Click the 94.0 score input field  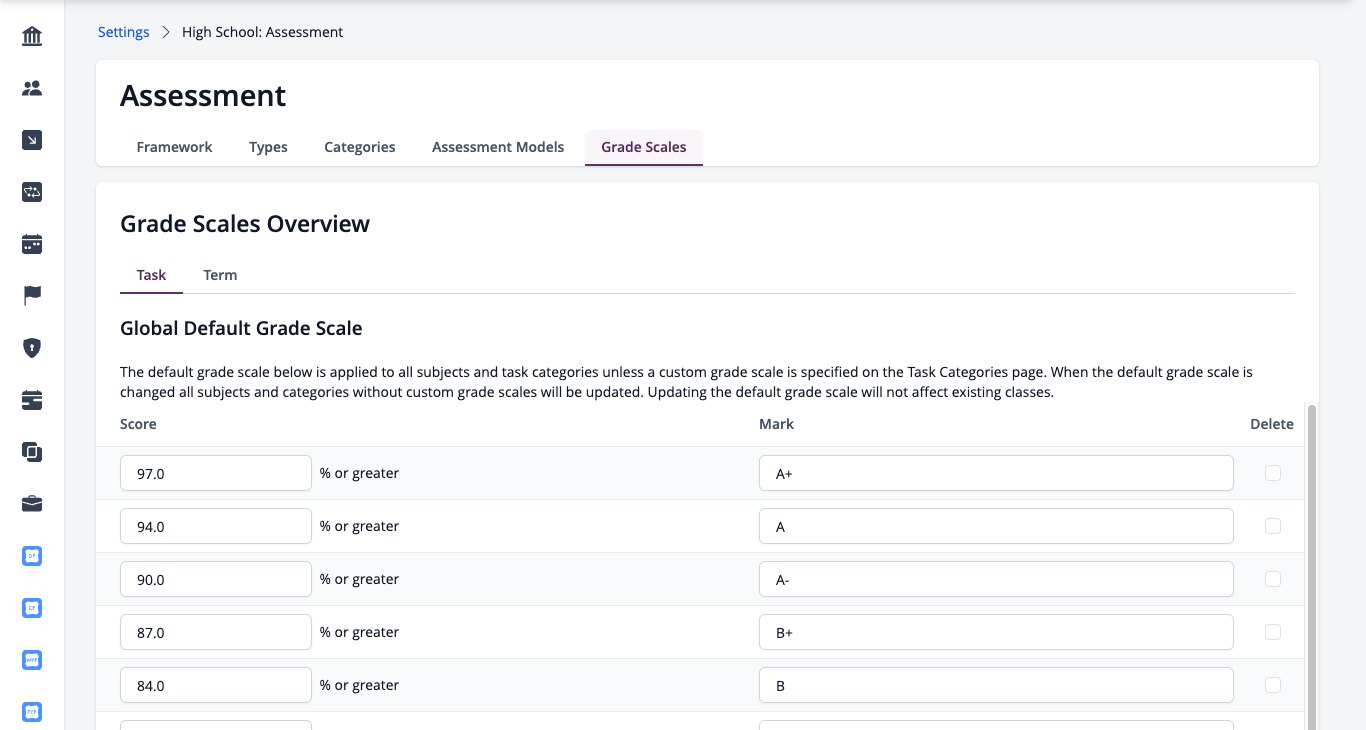click(x=216, y=526)
